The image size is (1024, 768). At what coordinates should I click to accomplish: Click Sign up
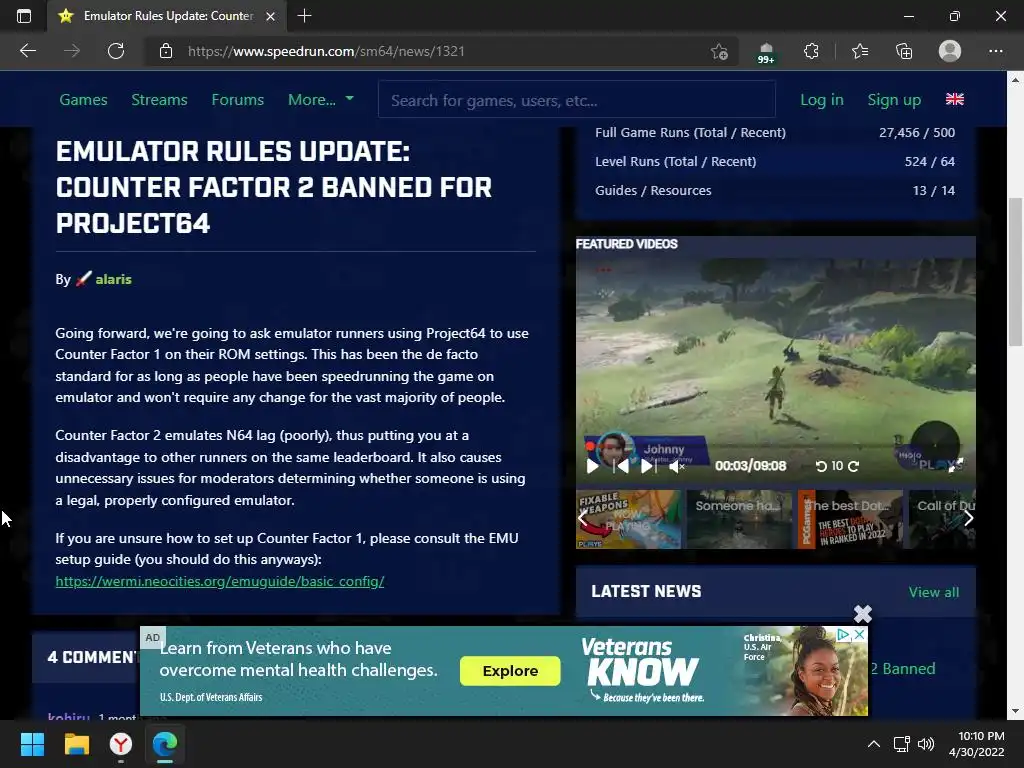(x=894, y=100)
